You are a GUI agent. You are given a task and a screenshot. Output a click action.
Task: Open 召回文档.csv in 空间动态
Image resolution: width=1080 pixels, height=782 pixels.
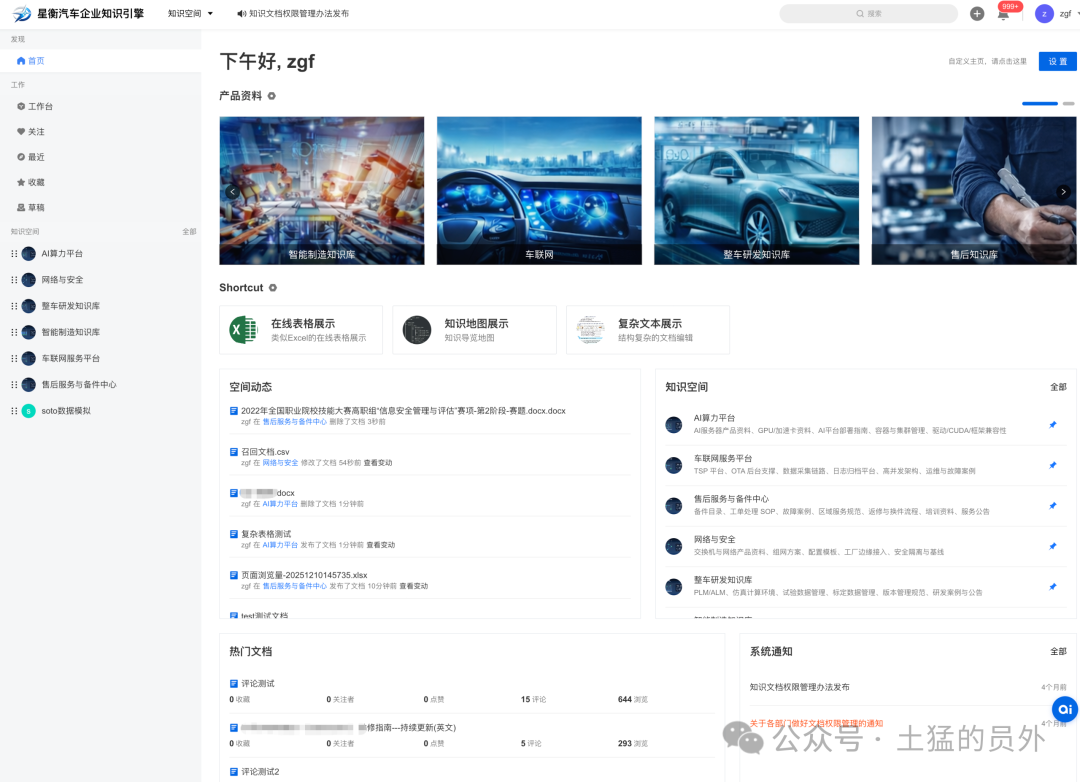point(265,452)
